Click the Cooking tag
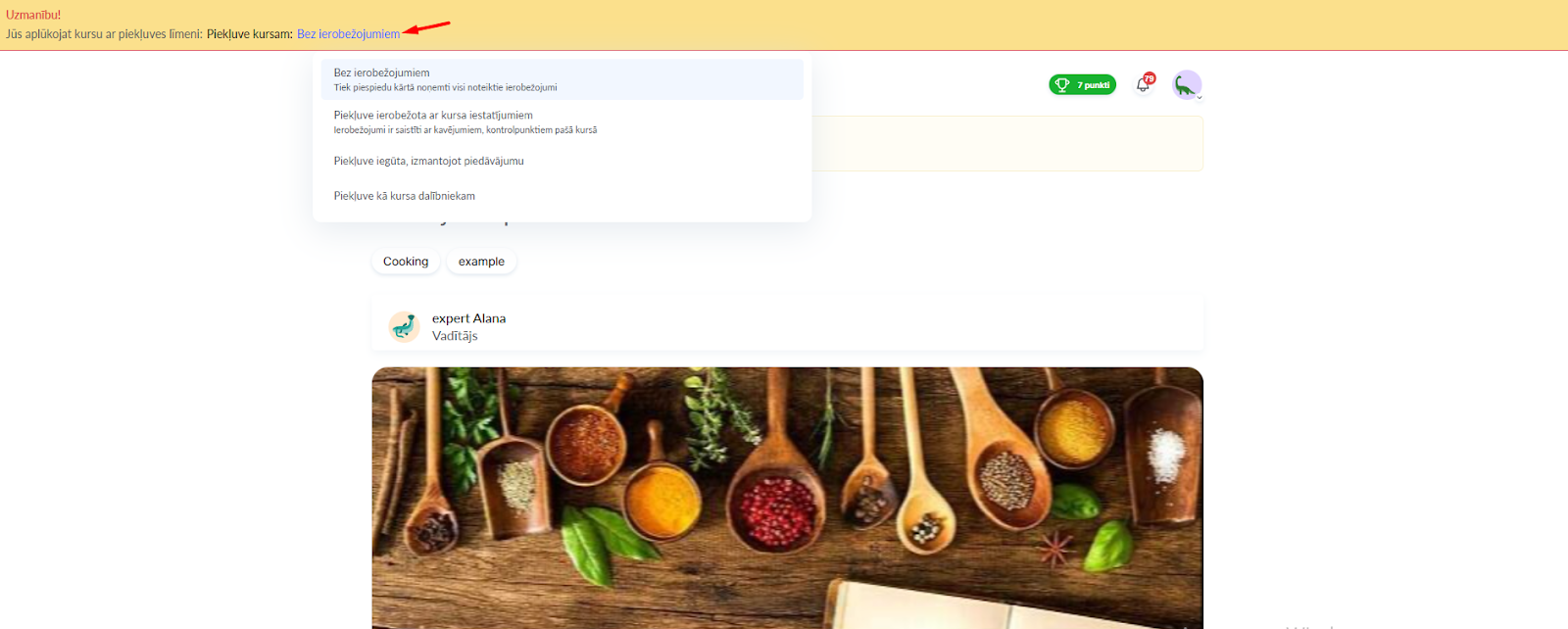The height and width of the screenshot is (629, 1568). point(406,262)
